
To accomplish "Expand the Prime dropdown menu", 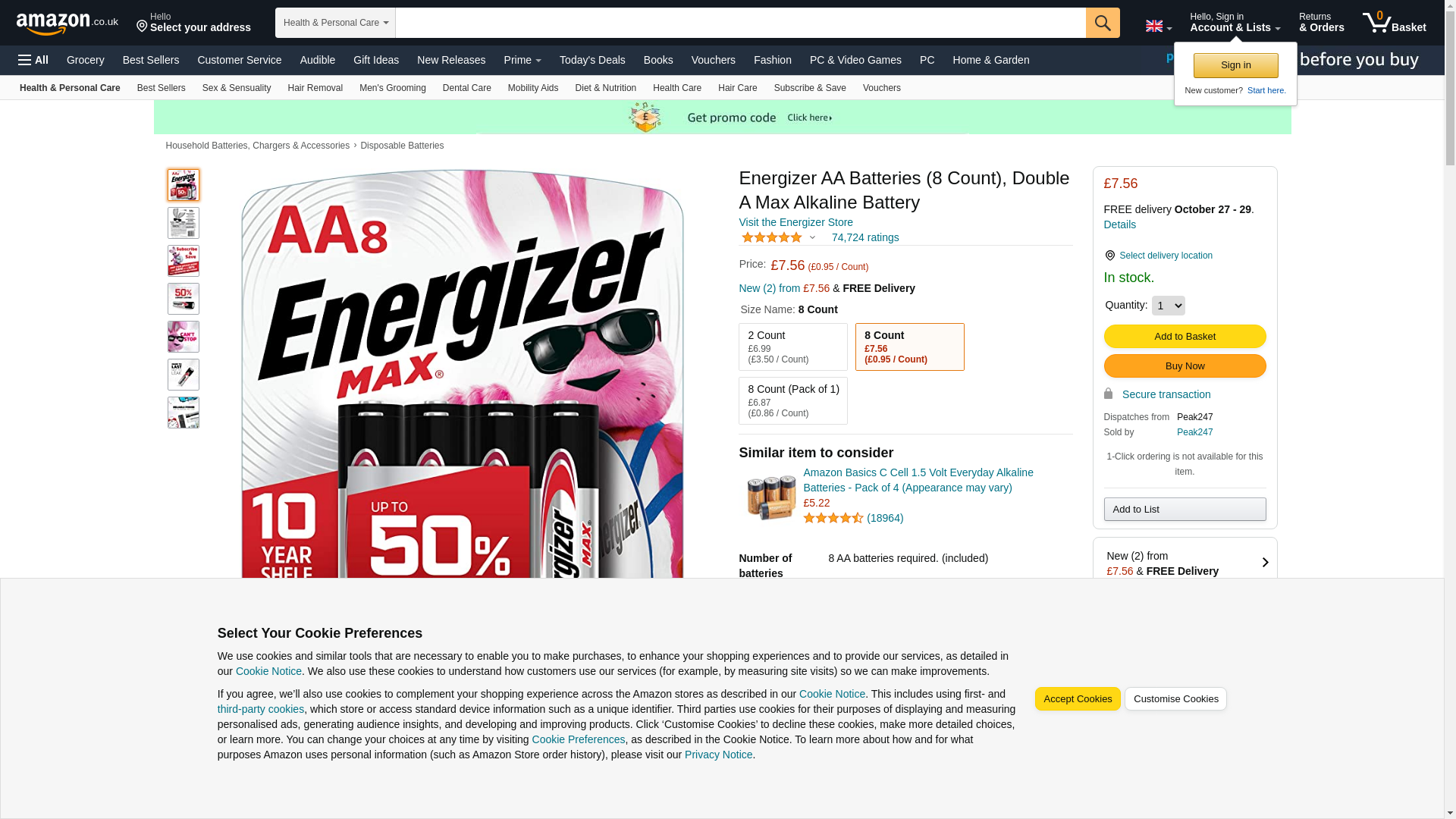I will [522, 60].
